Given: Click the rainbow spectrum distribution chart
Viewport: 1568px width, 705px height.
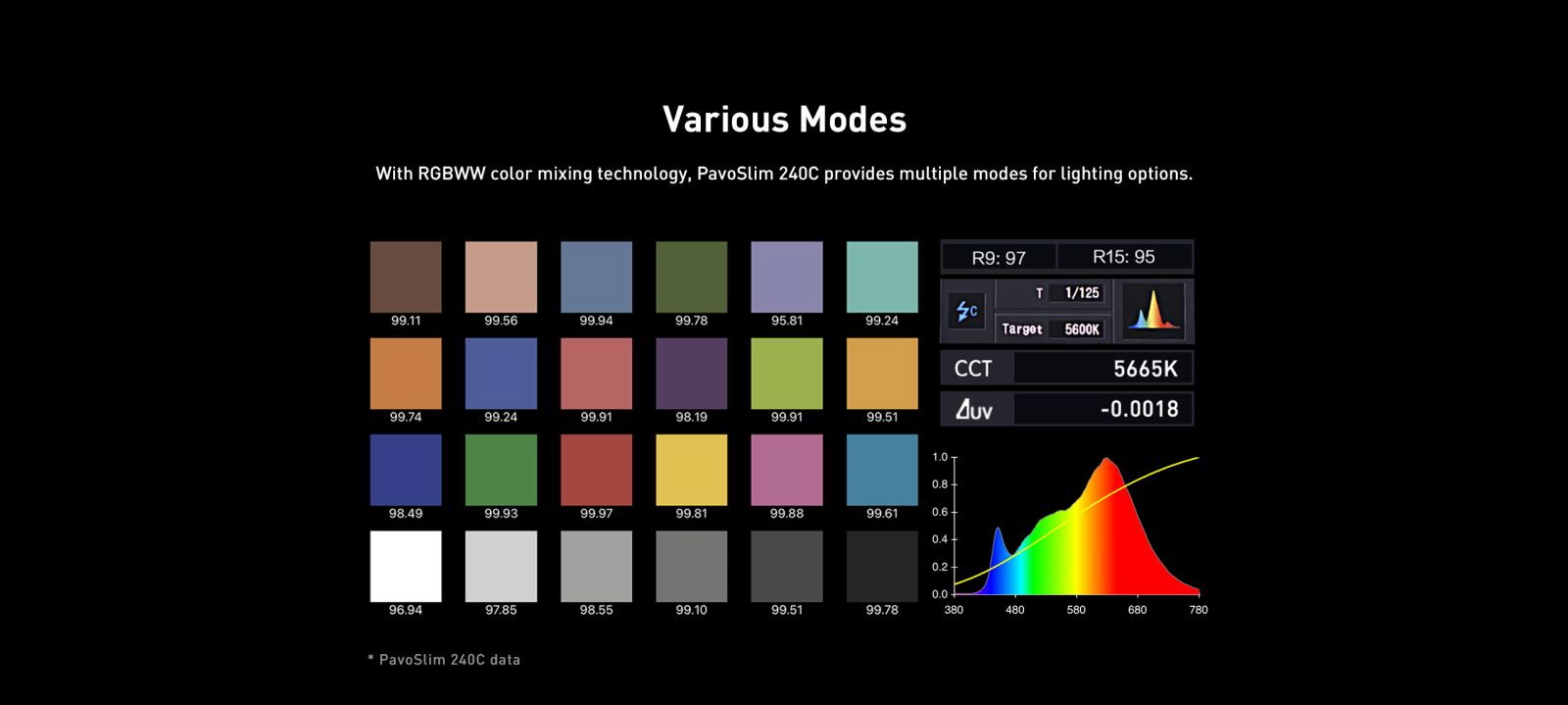Looking at the screenshot, I should point(1076,526).
